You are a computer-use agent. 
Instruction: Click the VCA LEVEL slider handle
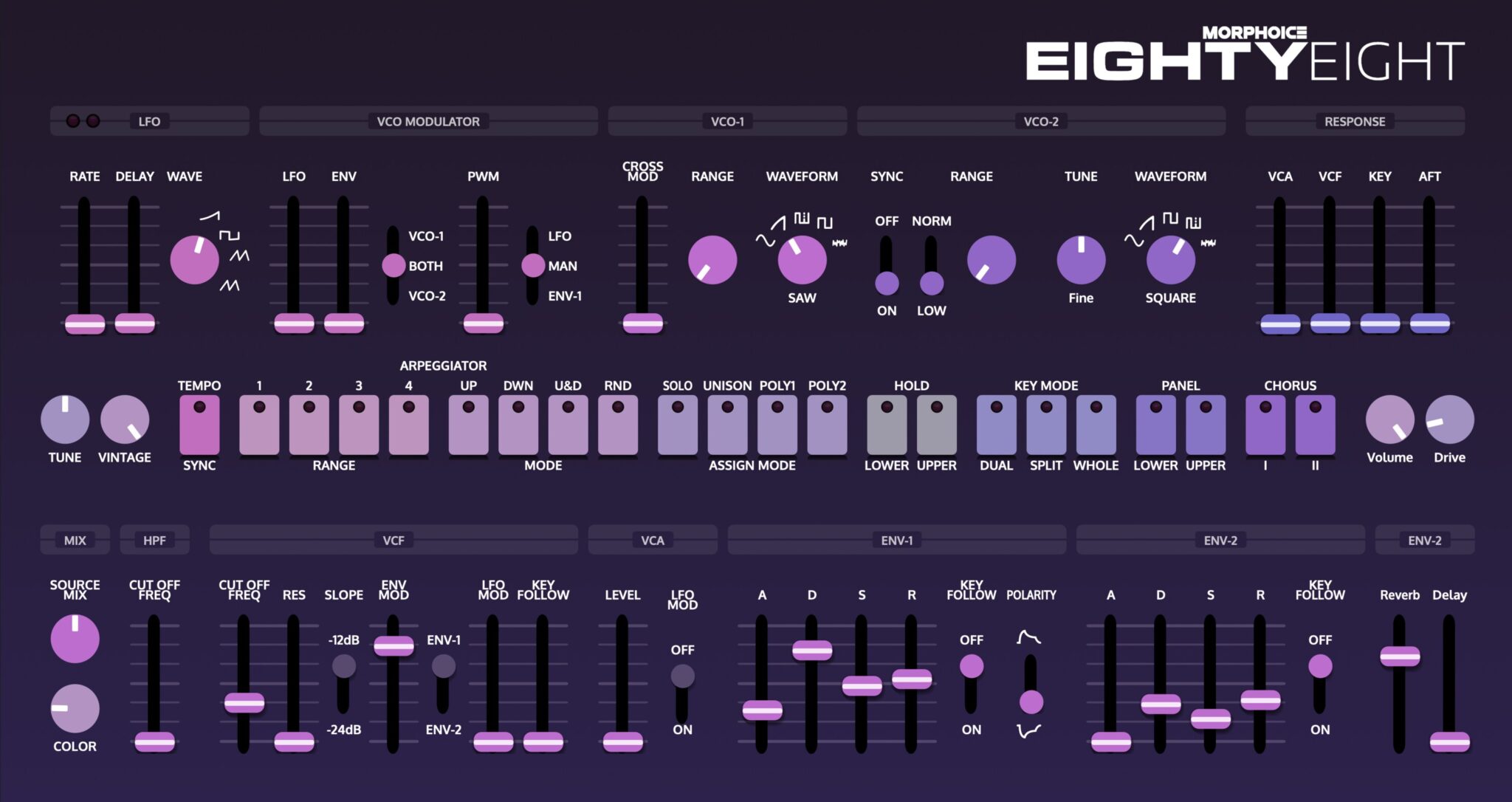pos(622,741)
